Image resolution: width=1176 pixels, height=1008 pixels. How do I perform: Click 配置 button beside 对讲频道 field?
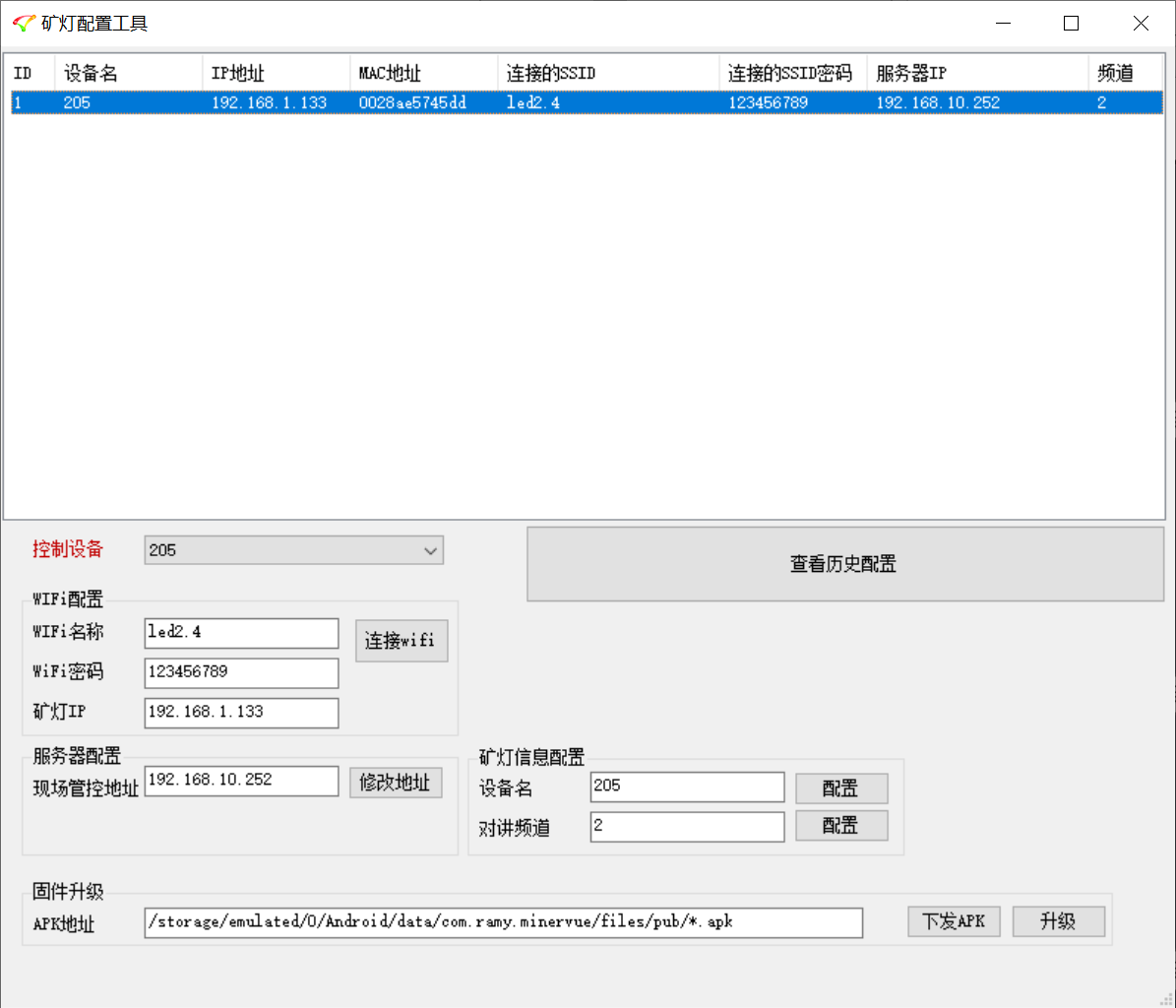point(840,826)
